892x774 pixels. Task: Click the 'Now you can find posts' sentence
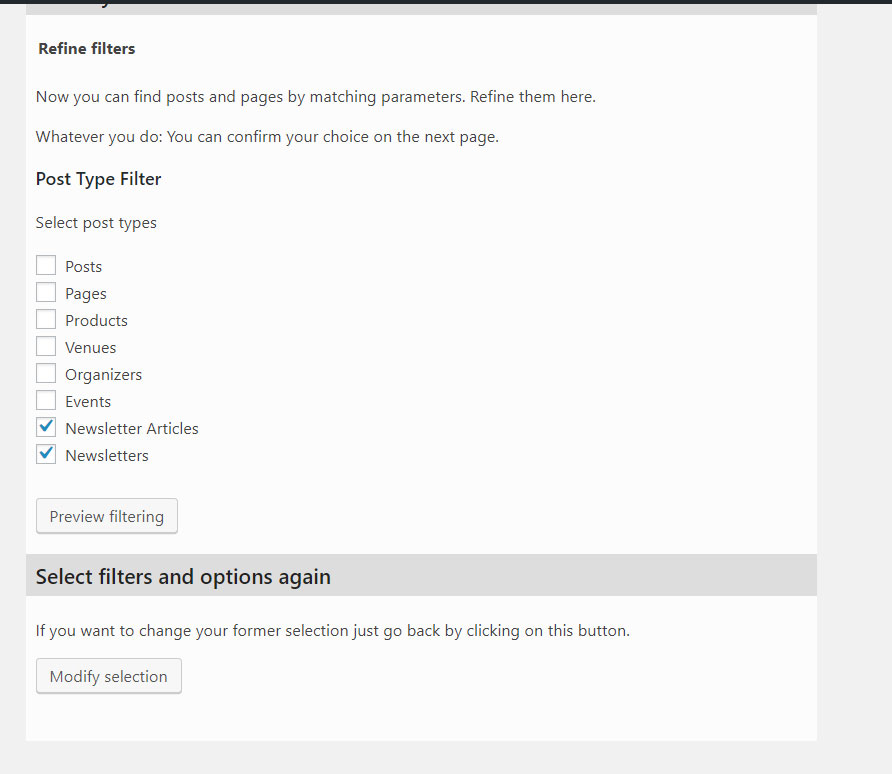click(316, 97)
